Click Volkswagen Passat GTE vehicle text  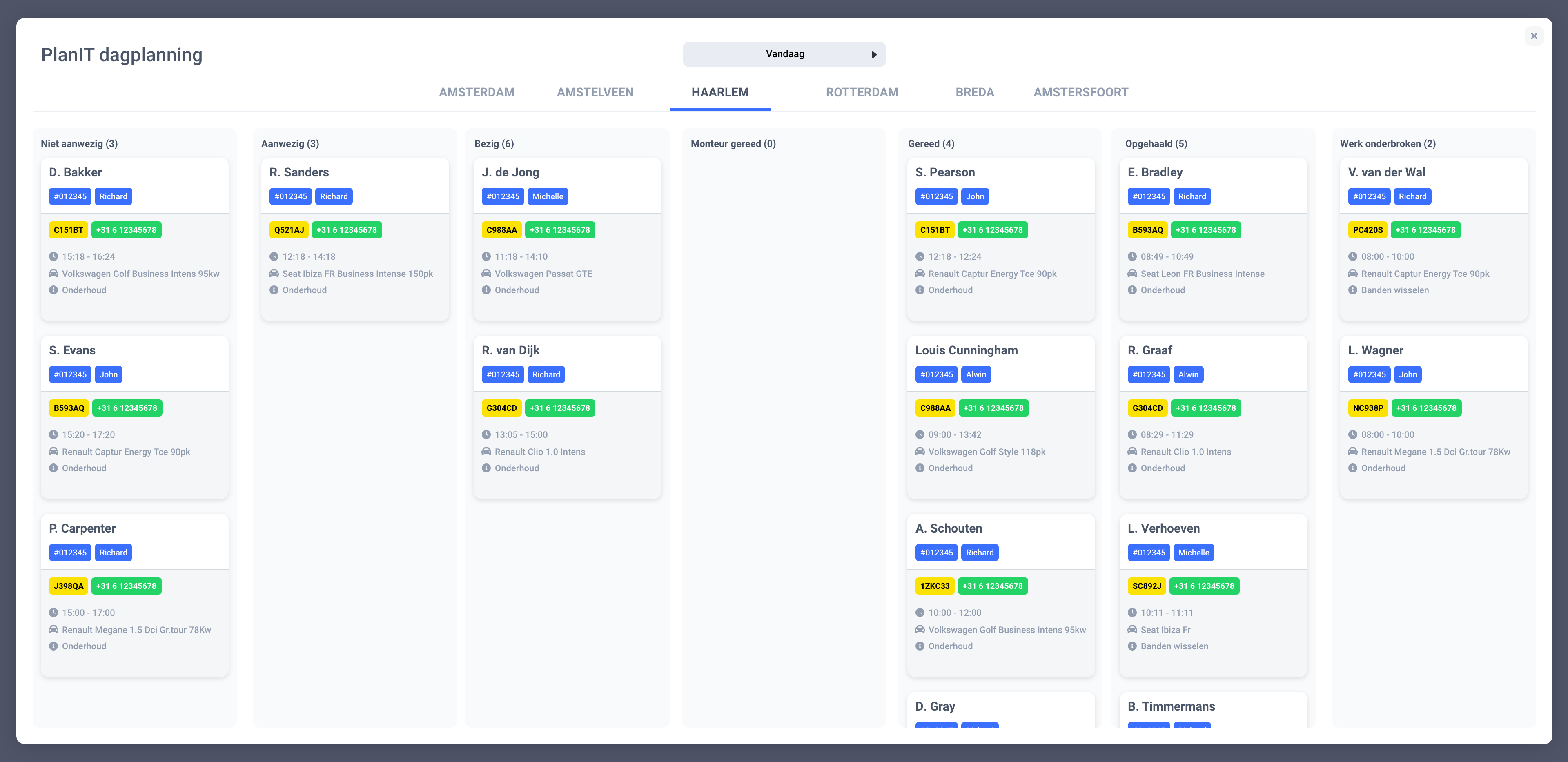543,274
